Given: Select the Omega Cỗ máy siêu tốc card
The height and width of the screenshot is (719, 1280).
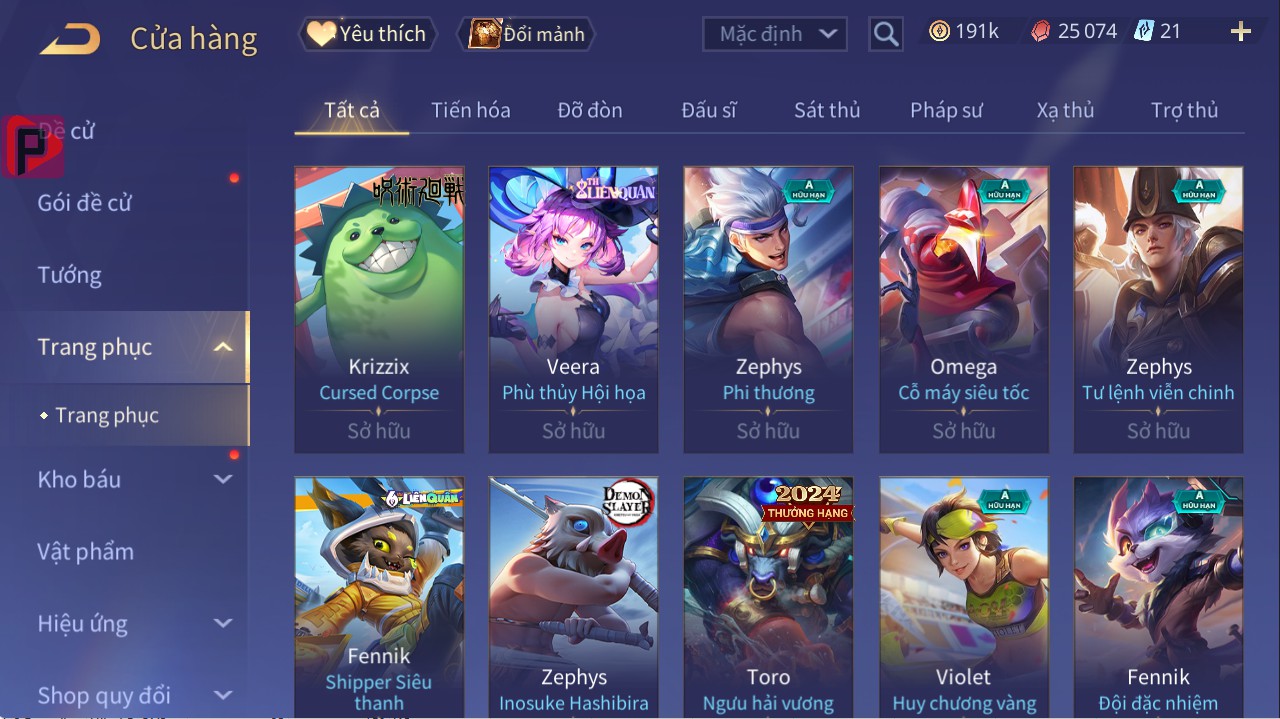Looking at the screenshot, I should click(x=964, y=310).
